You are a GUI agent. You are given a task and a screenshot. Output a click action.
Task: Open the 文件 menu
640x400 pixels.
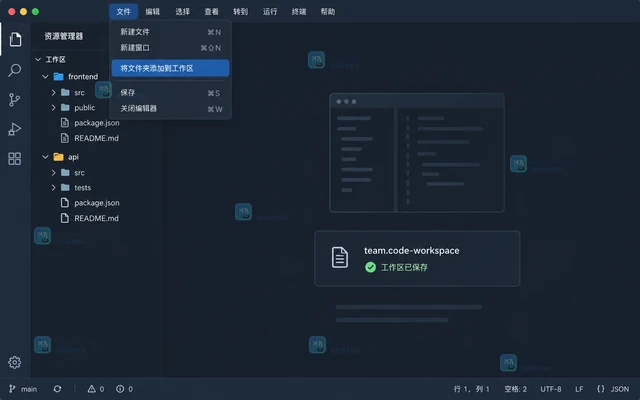(x=123, y=11)
